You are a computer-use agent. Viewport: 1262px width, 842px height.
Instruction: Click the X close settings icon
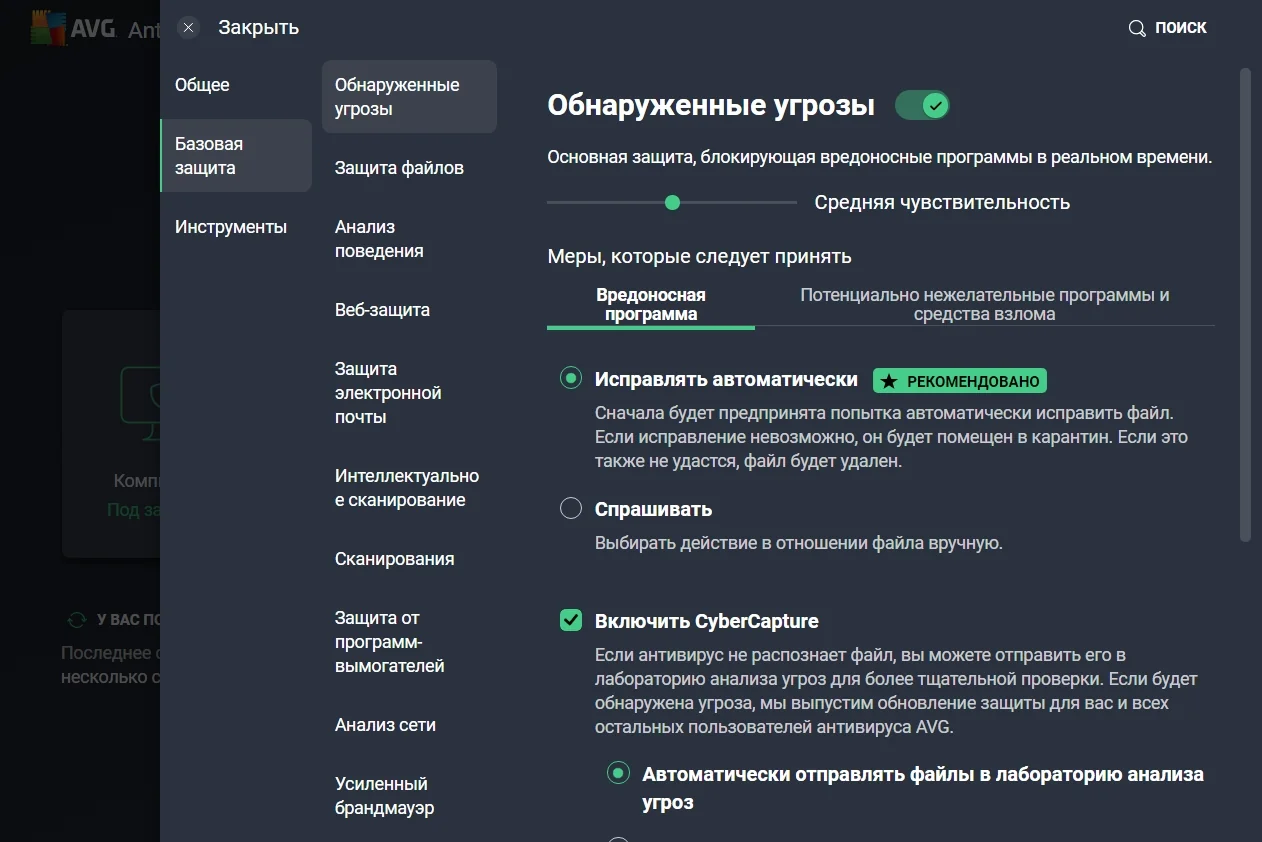[189, 28]
